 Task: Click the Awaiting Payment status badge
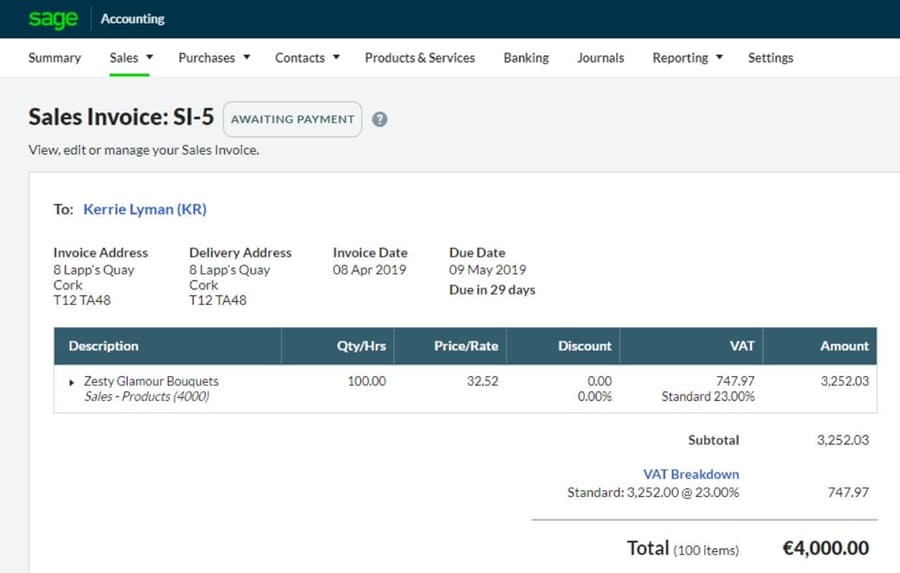(x=292, y=119)
